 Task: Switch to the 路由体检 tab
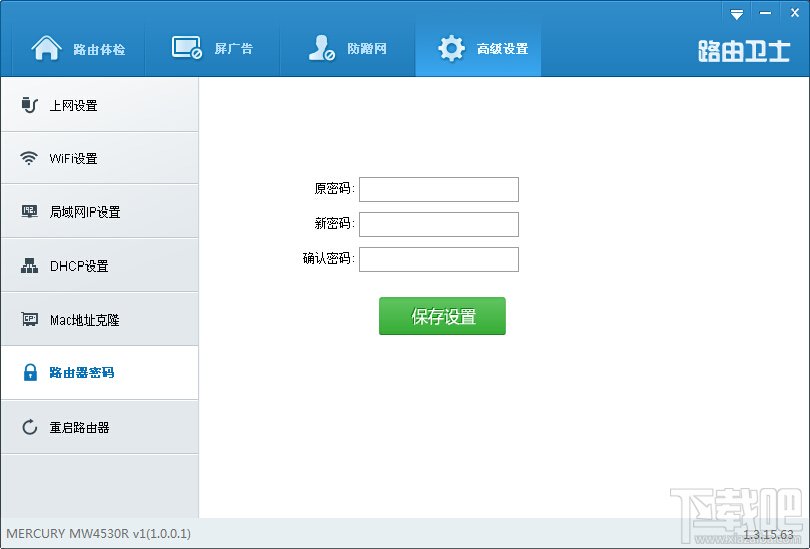coord(78,49)
